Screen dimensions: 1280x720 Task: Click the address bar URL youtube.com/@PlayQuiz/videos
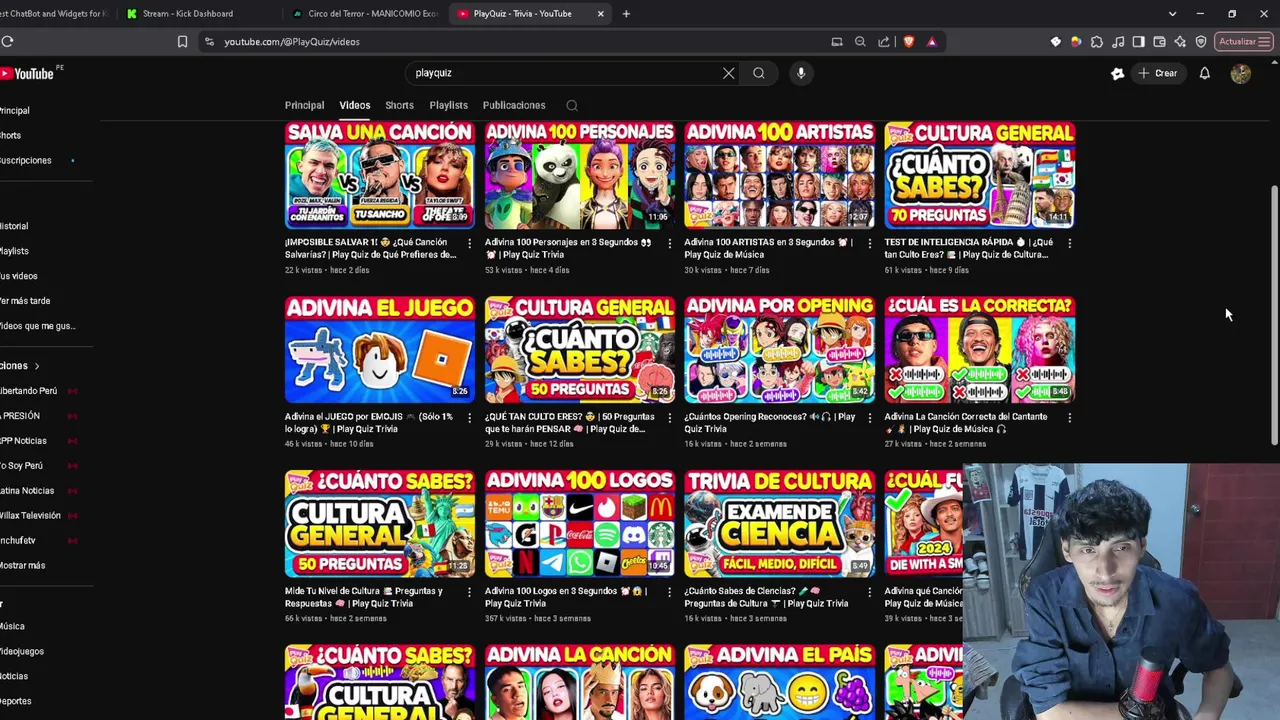[292, 41]
